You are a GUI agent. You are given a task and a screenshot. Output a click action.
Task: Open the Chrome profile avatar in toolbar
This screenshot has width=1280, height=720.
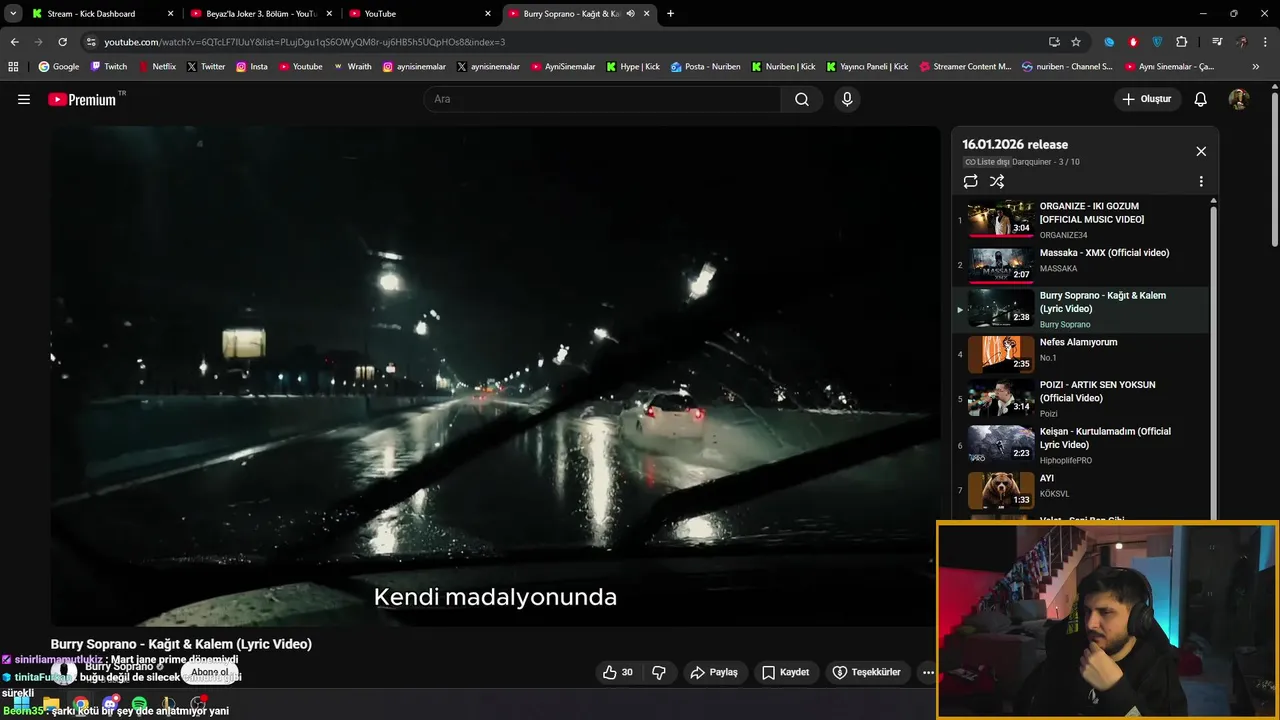pyautogui.click(x=1242, y=42)
